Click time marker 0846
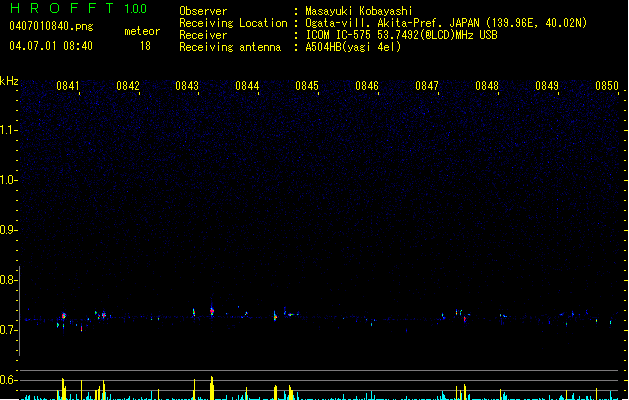The height and width of the screenshot is (400, 629). pyautogui.click(x=367, y=86)
